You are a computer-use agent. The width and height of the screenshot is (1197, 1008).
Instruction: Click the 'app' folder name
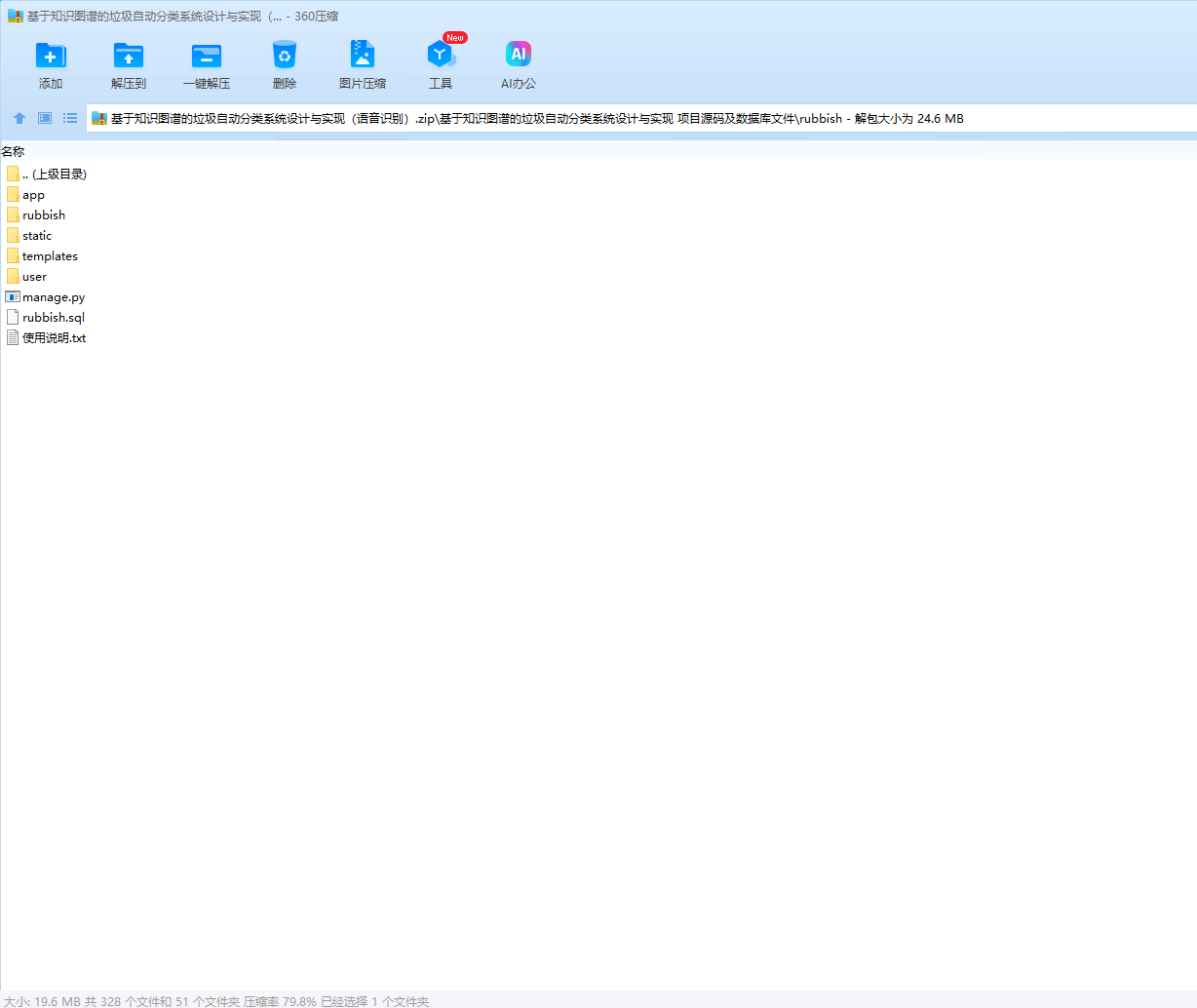pyautogui.click(x=33, y=195)
